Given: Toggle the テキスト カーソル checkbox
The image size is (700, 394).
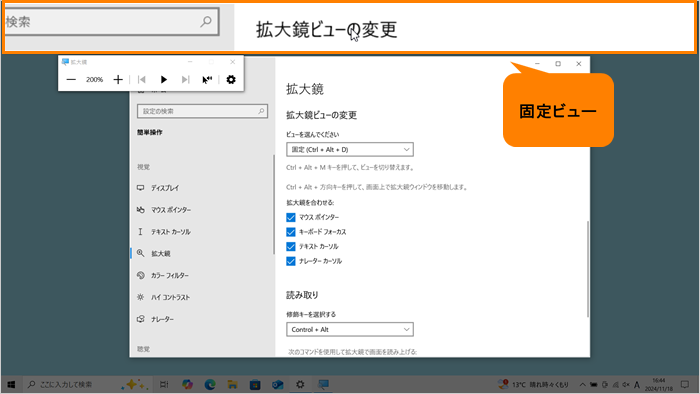Looking at the screenshot, I should click(x=291, y=246).
